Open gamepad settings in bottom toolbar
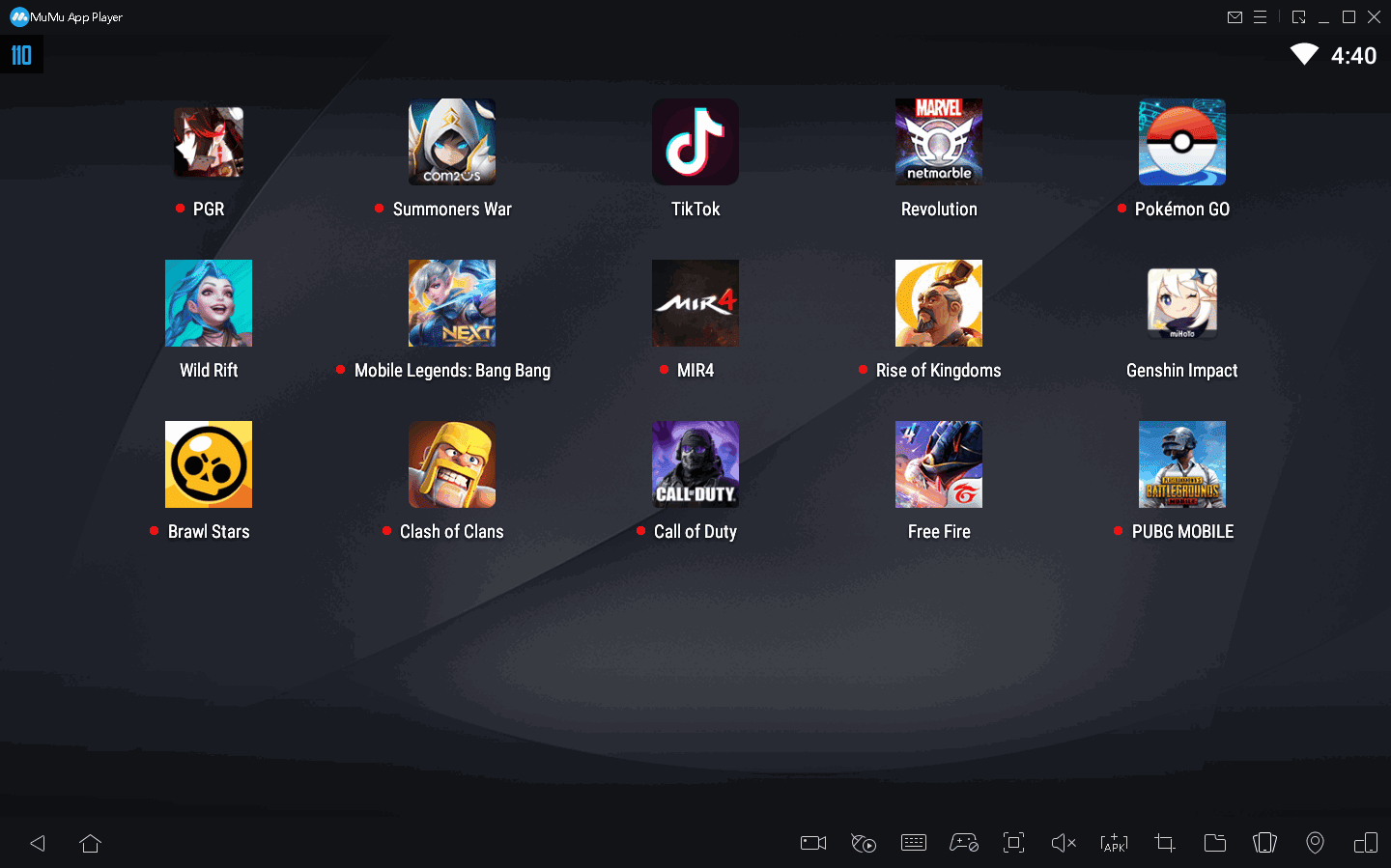The width and height of the screenshot is (1391, 868). (x=964, y=843)
